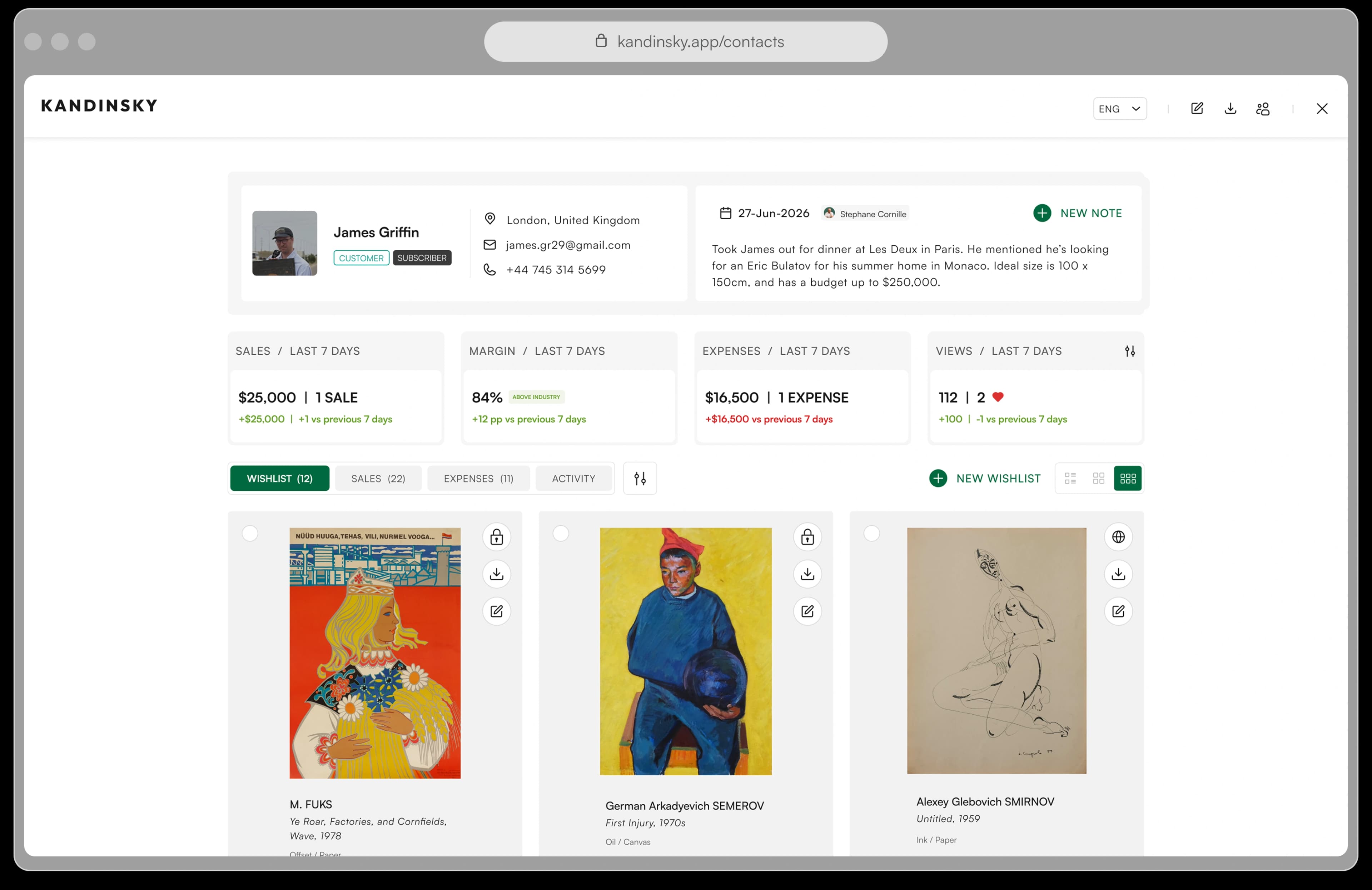The width and height of the screenshot is (1372, 890).
Task: Open email link james.gr29@gmail.com
Action: pyautogui.click(x=568, y=245)
